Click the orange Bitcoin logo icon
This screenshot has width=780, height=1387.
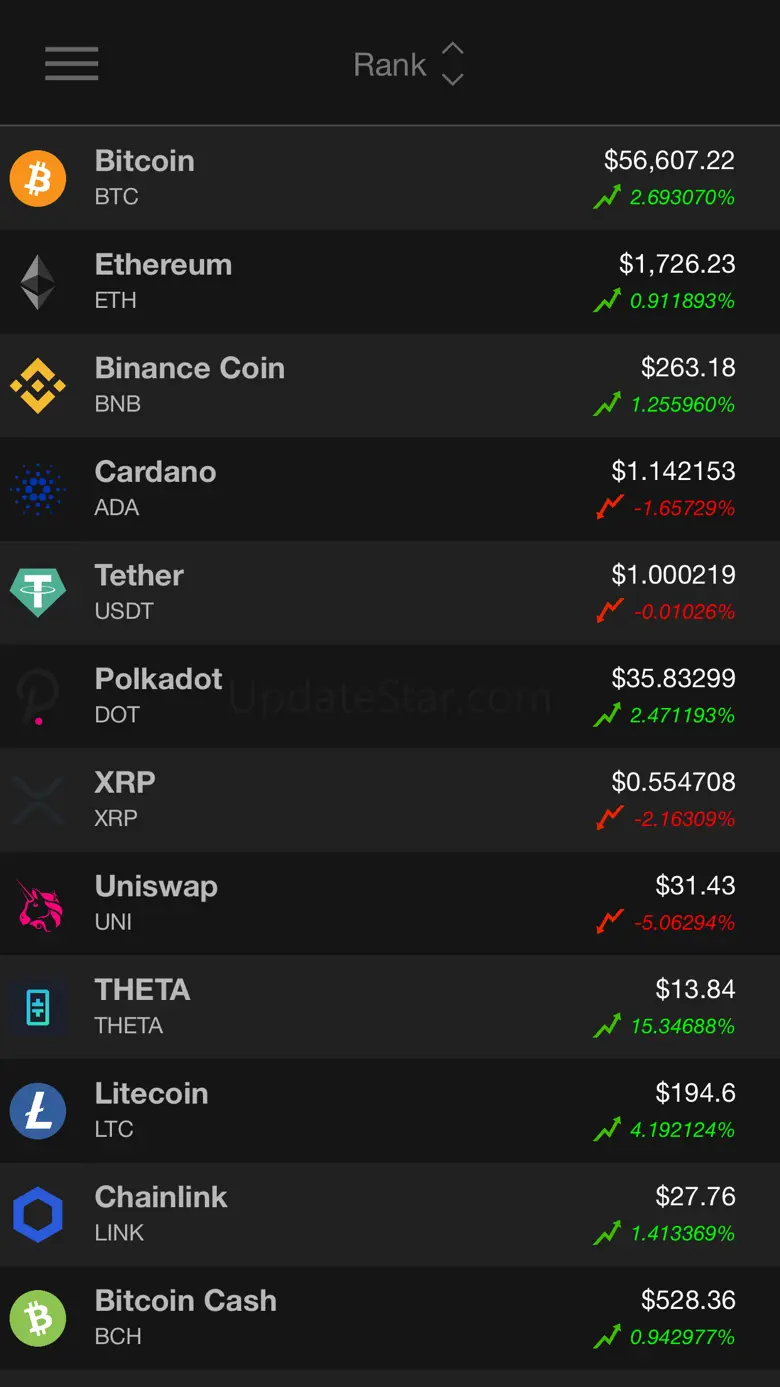[38, 178]
